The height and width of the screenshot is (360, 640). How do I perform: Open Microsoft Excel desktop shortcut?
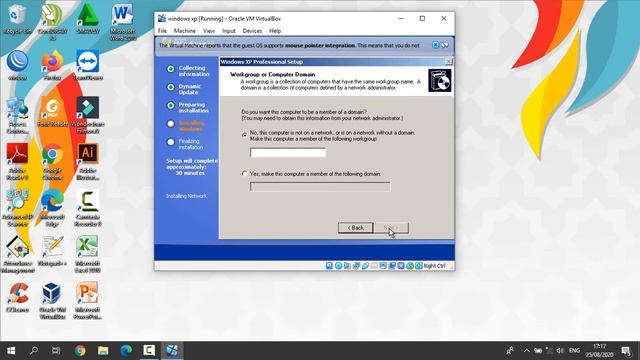[87, 255]
